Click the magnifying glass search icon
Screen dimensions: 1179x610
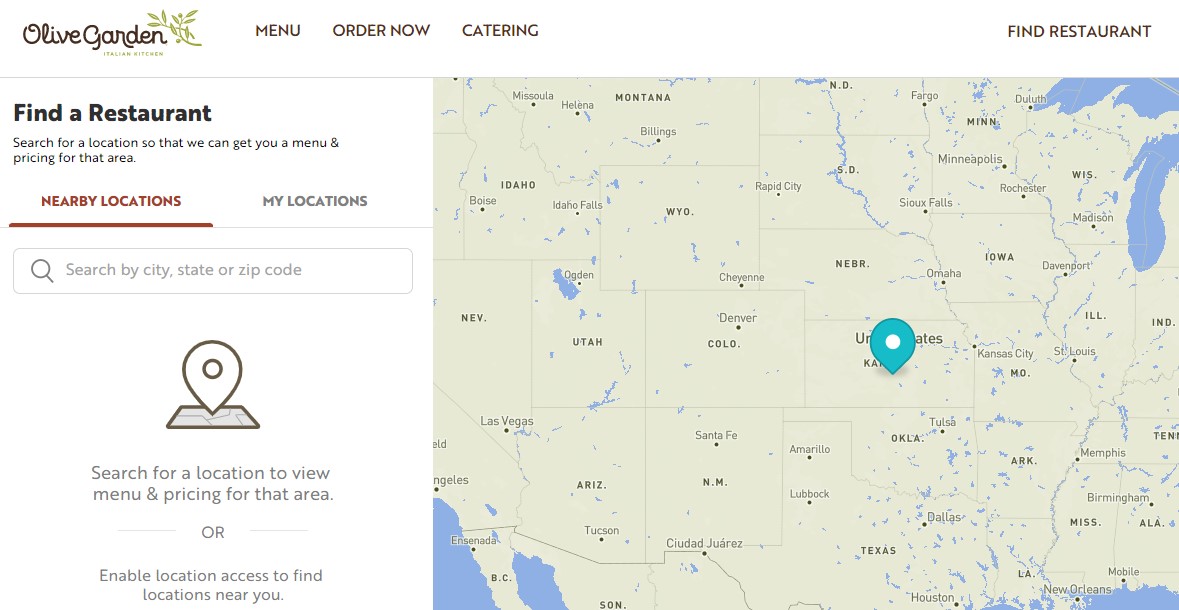click(42, 271)
